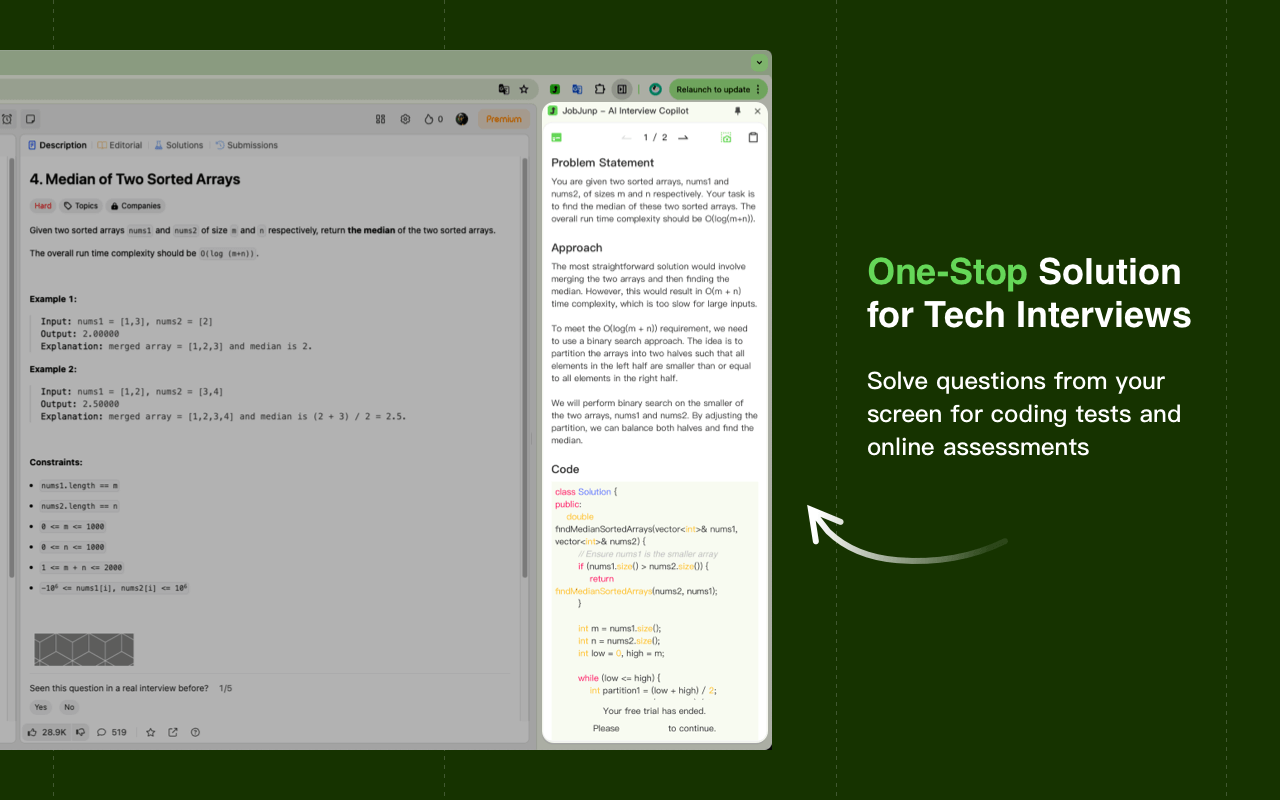Click the Example 1: label
Screen dimensions: 1280x800
53,299
